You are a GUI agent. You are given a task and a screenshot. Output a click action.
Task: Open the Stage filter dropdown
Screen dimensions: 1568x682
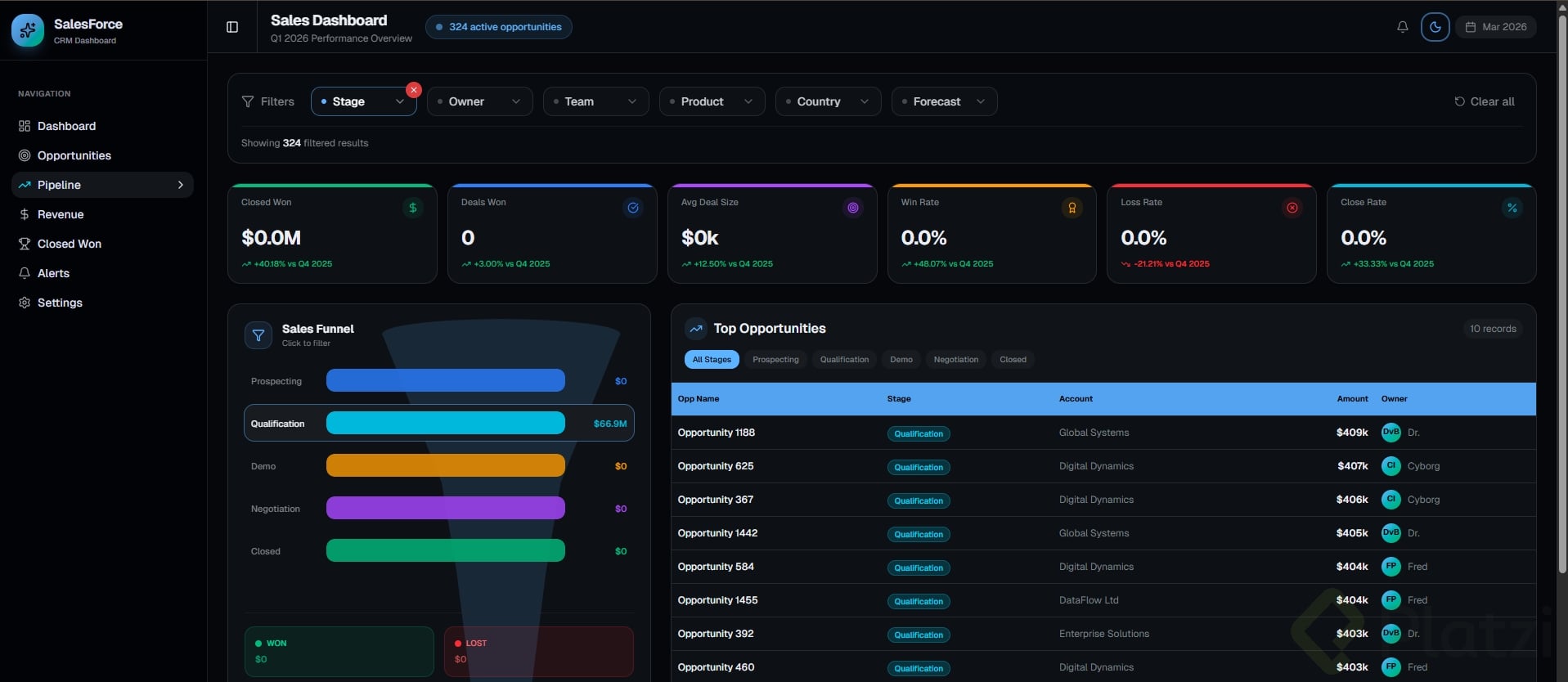[364, 101]
